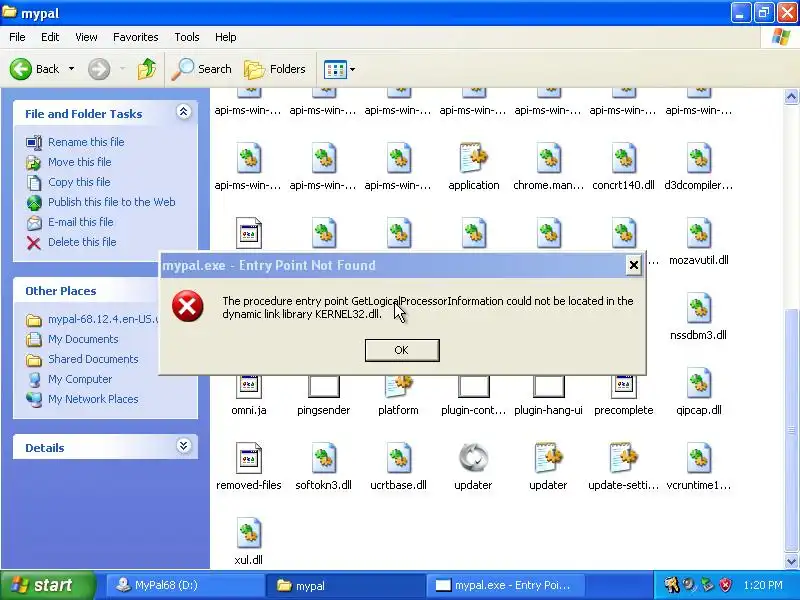
Task: Click Copy this file
Action: (79, 182)
